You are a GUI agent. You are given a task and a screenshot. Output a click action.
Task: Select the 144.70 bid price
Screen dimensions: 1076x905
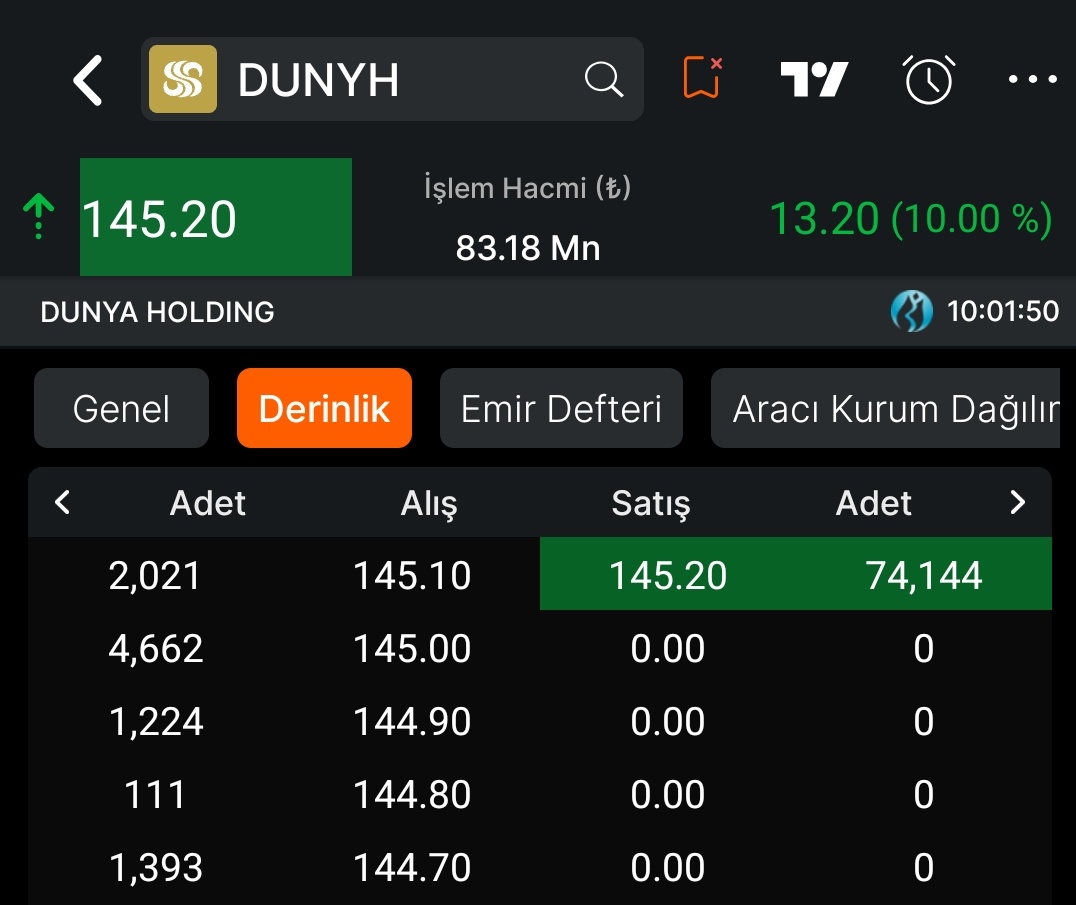pyautogui.click(x=412, y=867)
